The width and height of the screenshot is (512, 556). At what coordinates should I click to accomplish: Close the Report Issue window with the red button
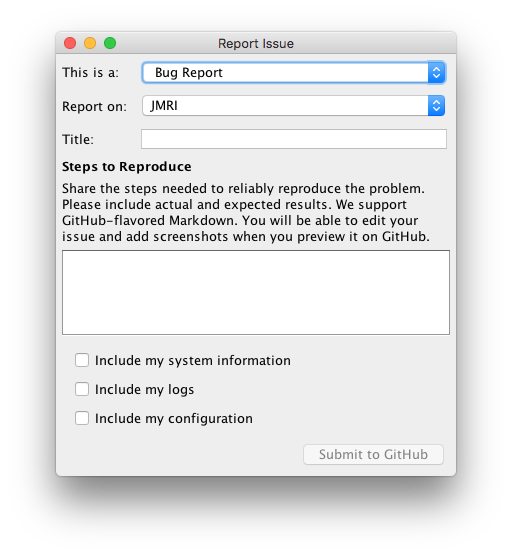(70, 43)
